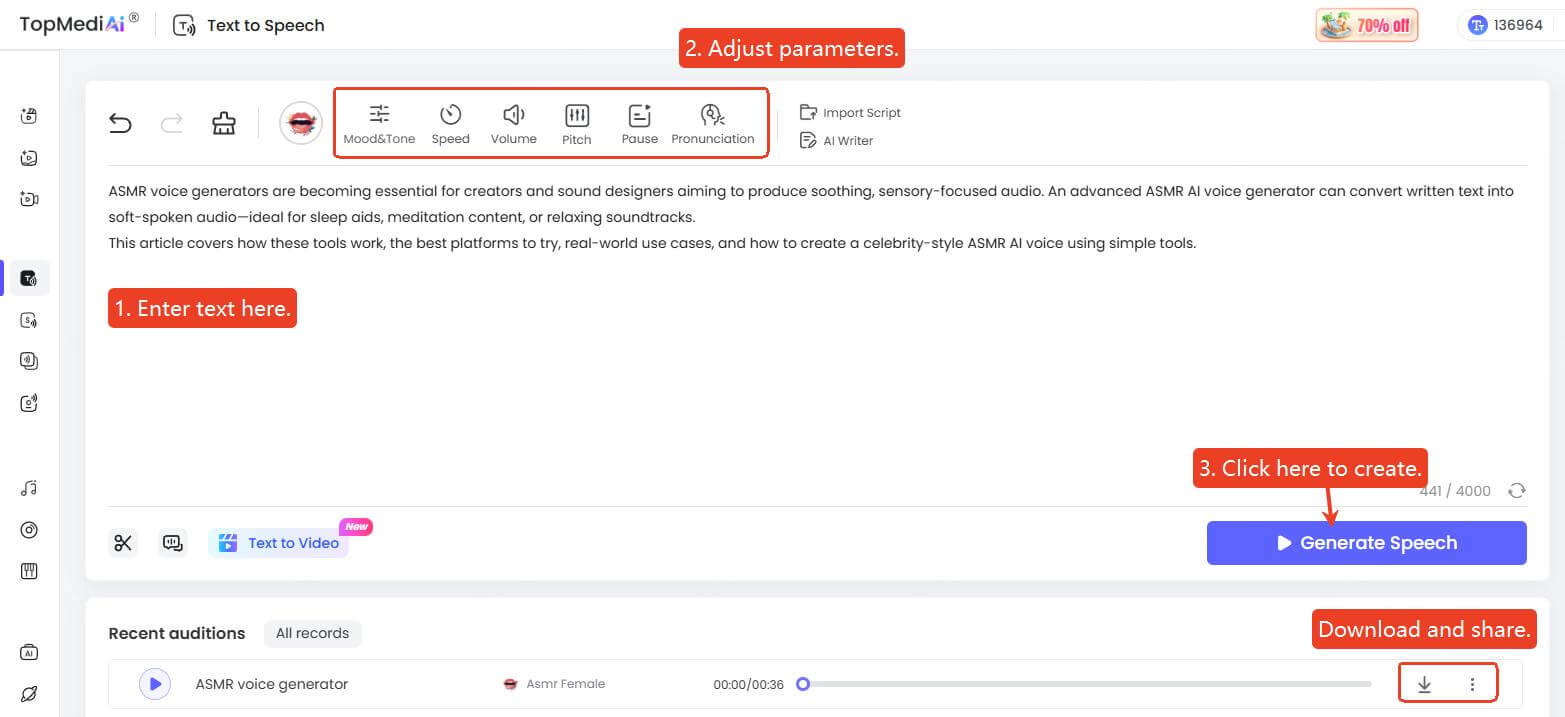Click the sidebar disc icon
The image size is (1565, 717).
[x=29, y=530]
